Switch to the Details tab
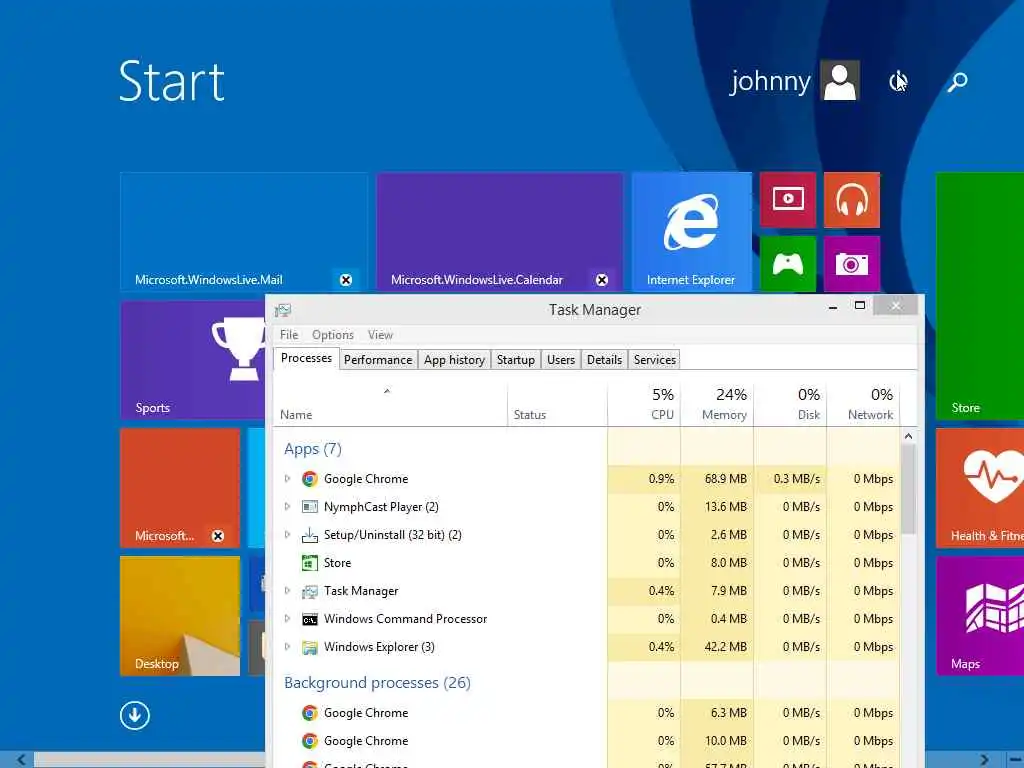This screenshot has height=768, width=1024. pos(604,360)
